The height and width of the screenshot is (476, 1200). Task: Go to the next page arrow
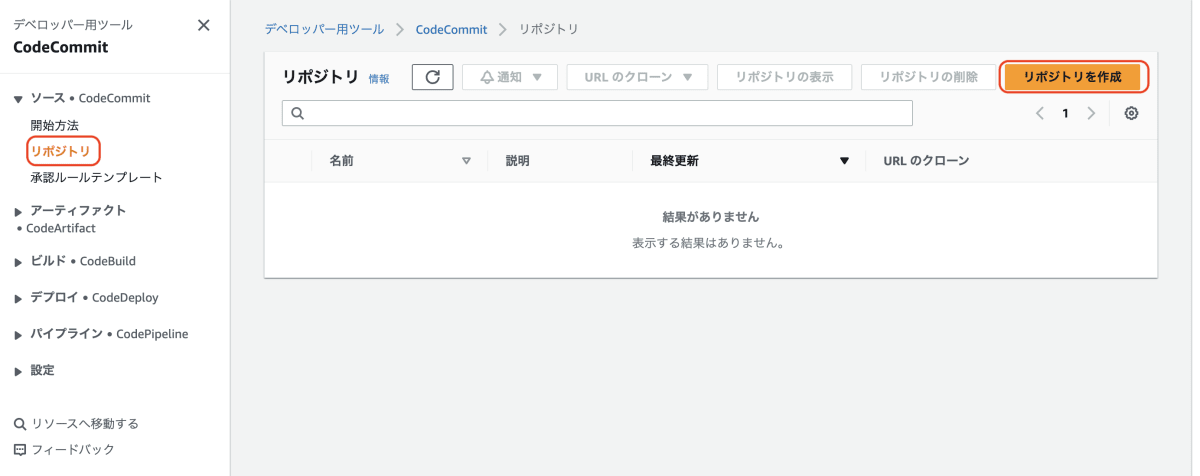[x=1091, y=113]
